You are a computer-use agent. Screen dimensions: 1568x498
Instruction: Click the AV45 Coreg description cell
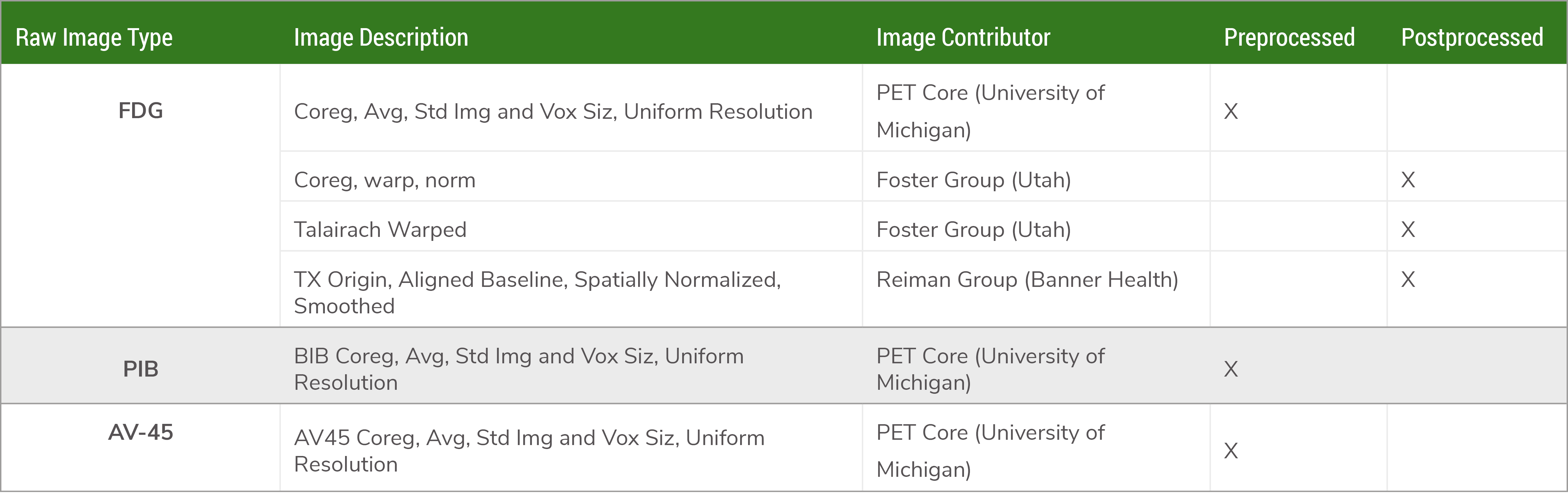[x=529, y=451]
